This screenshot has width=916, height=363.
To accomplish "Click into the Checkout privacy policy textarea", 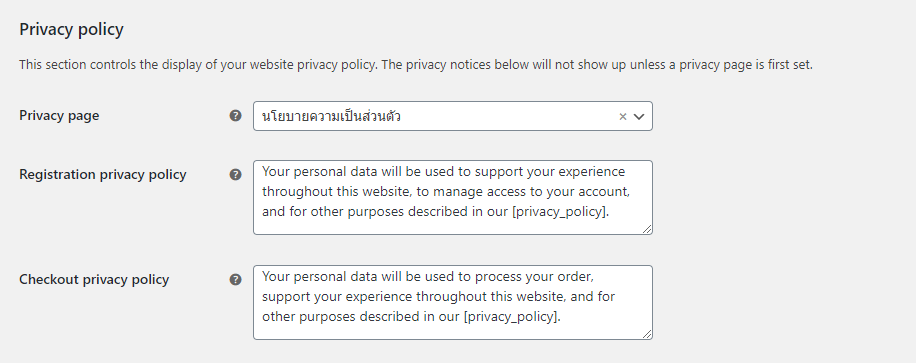I will [x=453, y=302].
